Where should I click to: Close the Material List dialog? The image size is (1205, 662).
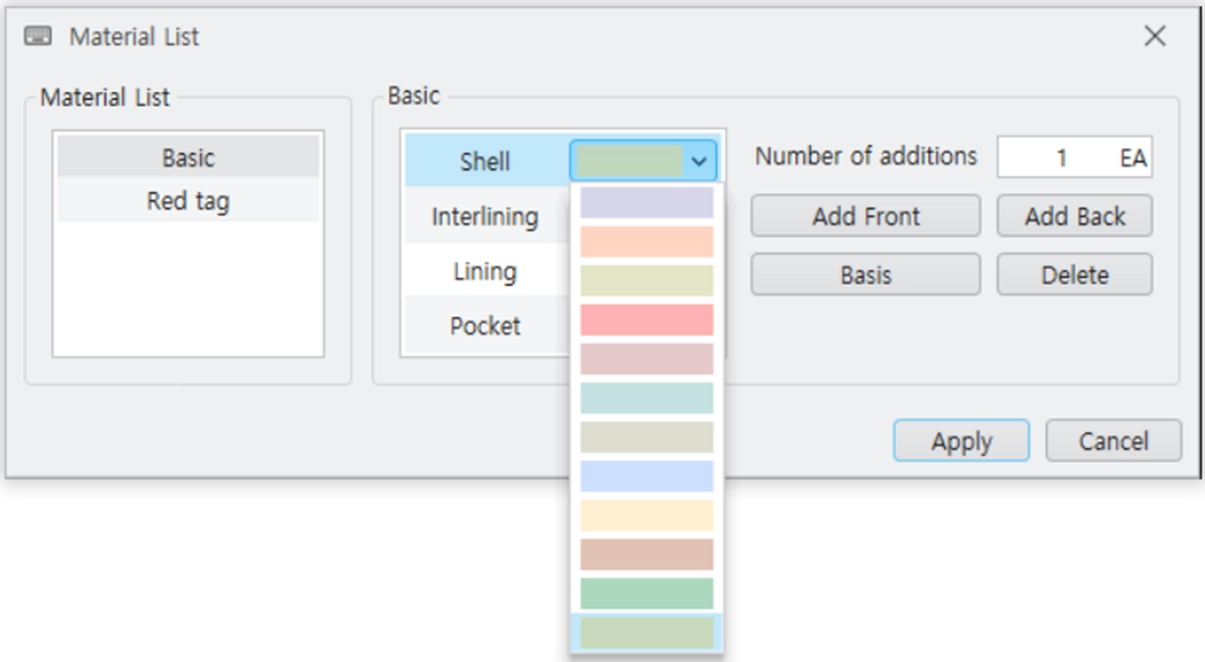(1155, 37)
